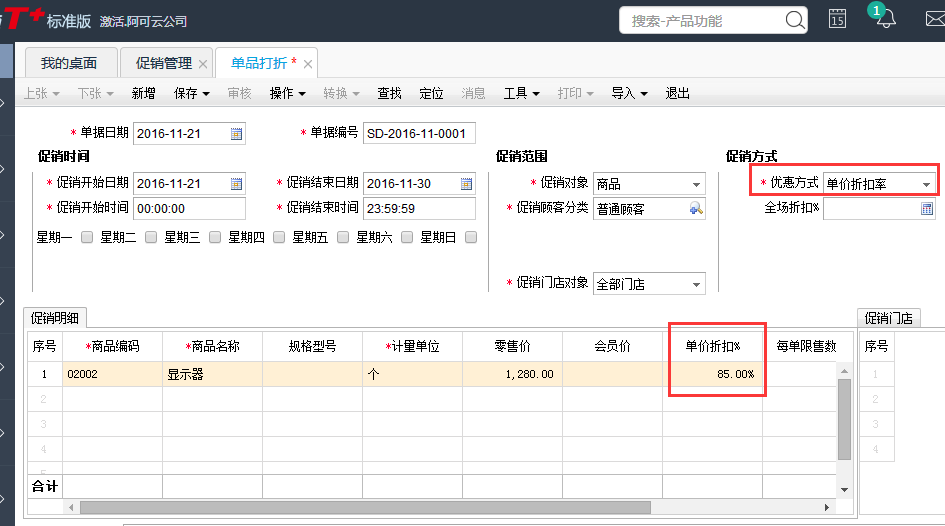Open calculator icon in 全场折扣% field
945x526 pixels.
tap(927, 209)
